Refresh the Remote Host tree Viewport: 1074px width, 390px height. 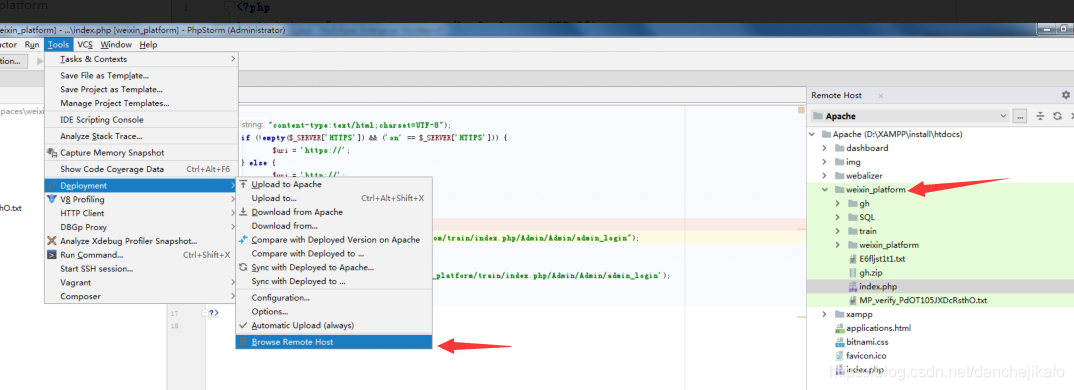[1057, 117]
